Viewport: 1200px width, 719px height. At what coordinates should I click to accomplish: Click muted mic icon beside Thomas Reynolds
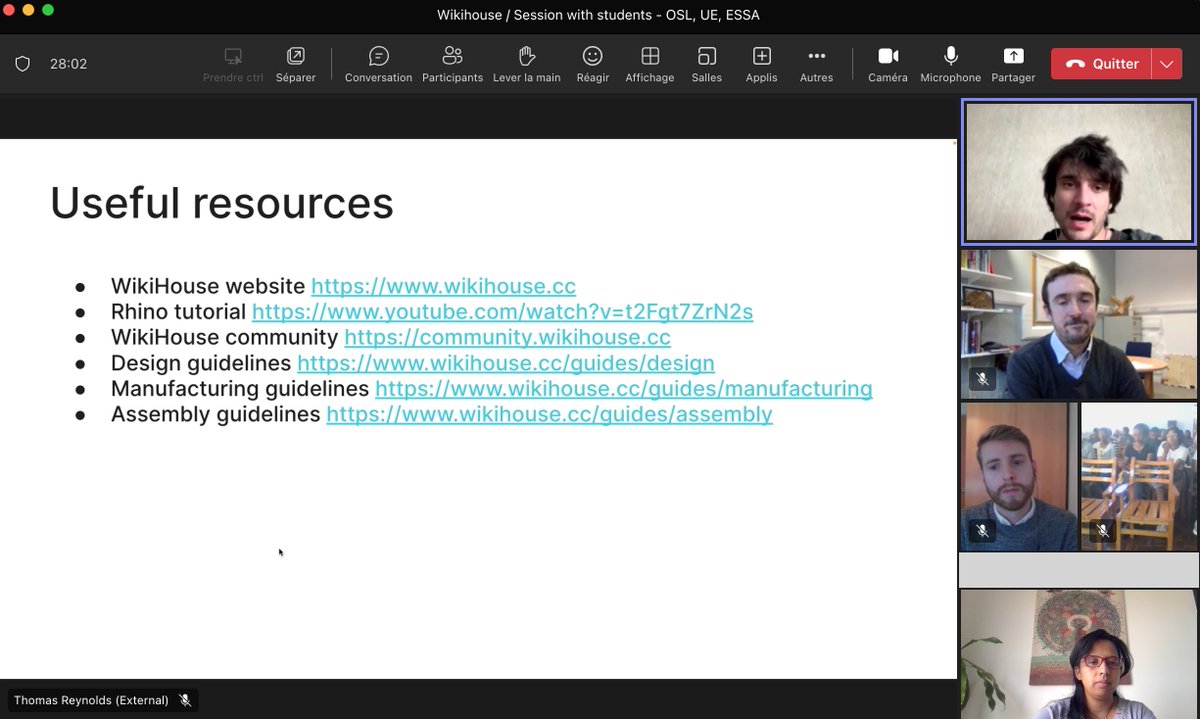click(x=185, y=700)
